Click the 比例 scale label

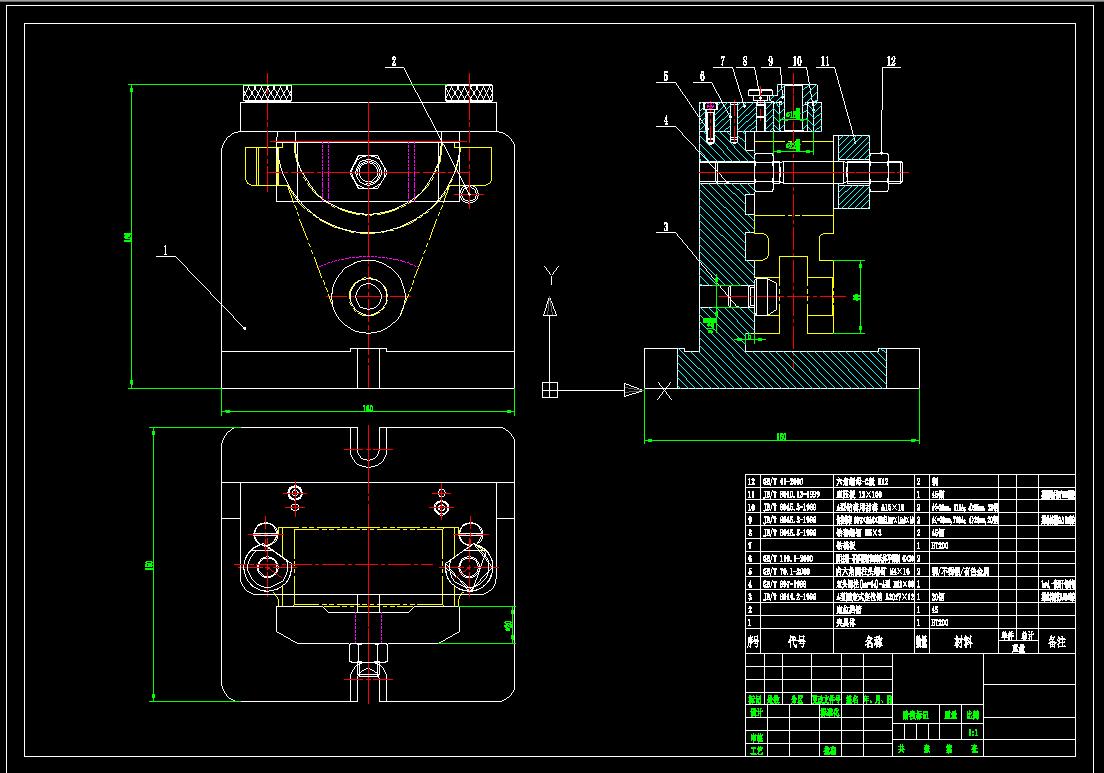pos(972,715)
